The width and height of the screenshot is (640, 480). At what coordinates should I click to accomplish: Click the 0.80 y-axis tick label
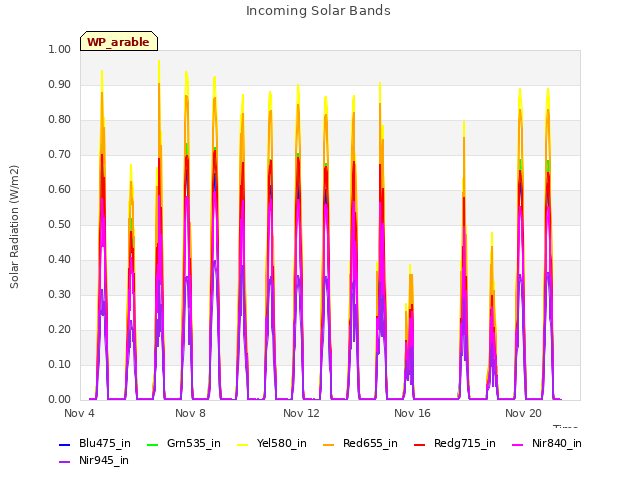tap(60, 120)
